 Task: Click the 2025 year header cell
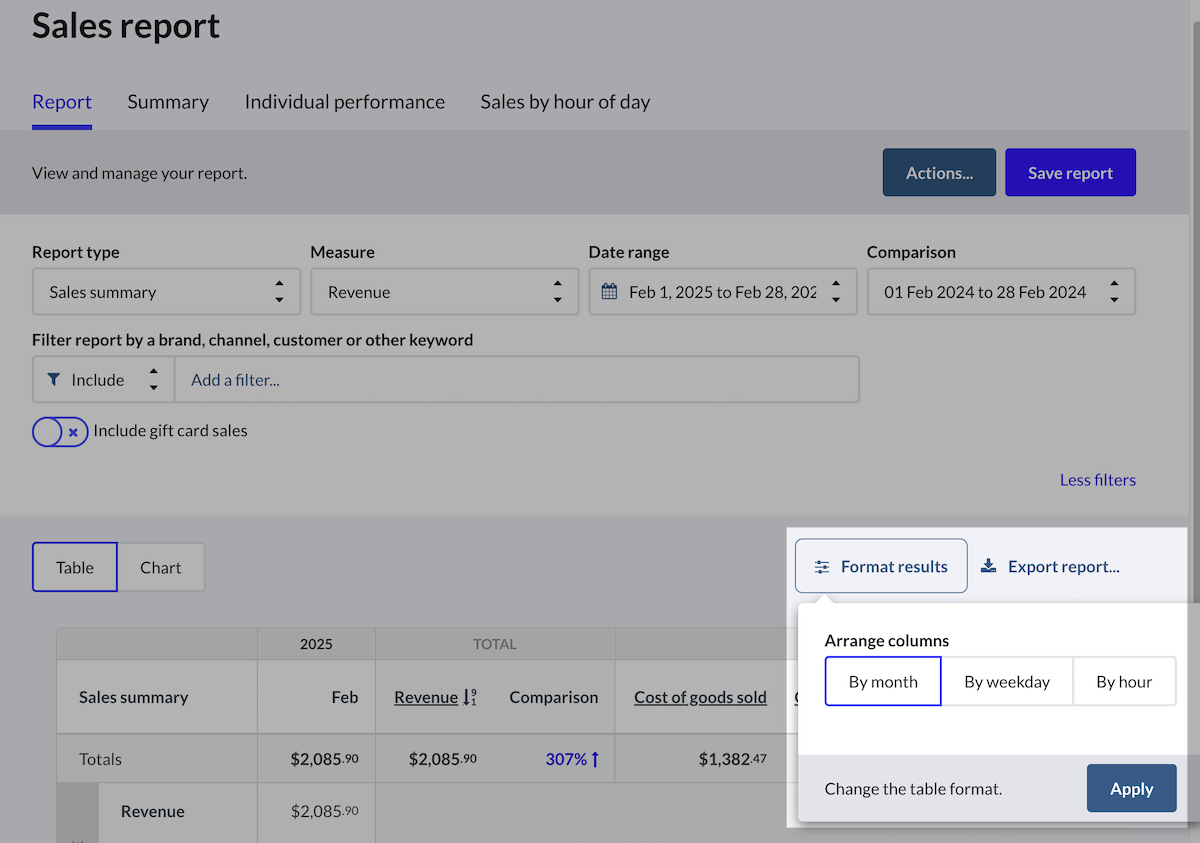(316, 644)
